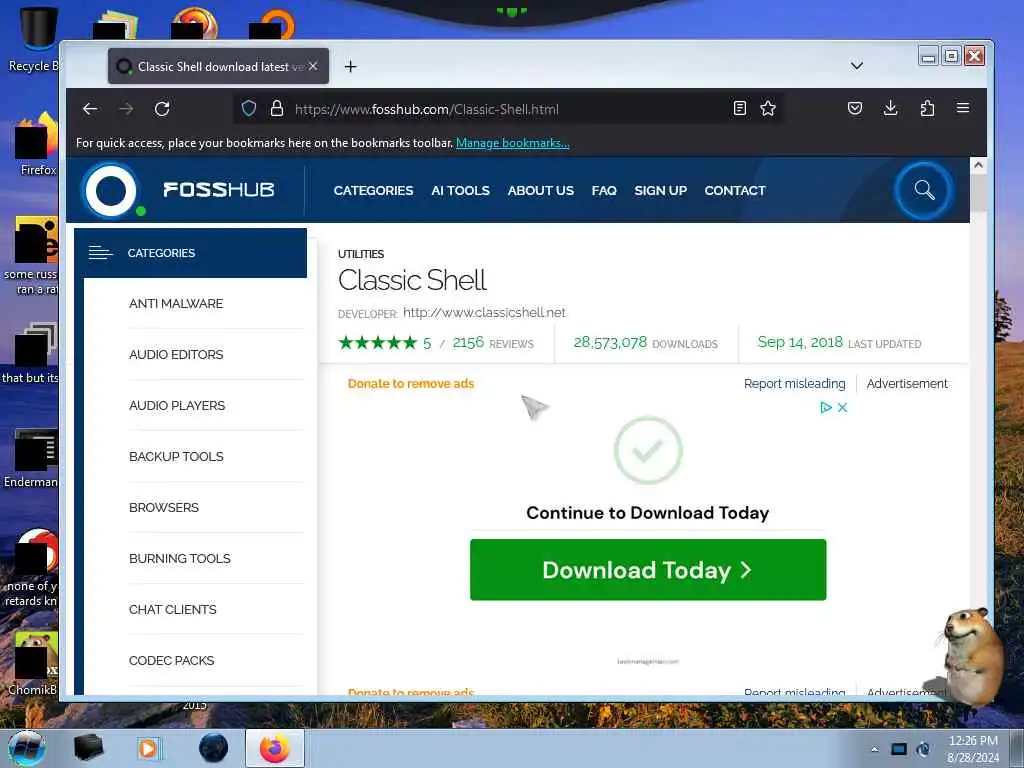Toggle the sidebar categories list icon

(x=100, y=253)
